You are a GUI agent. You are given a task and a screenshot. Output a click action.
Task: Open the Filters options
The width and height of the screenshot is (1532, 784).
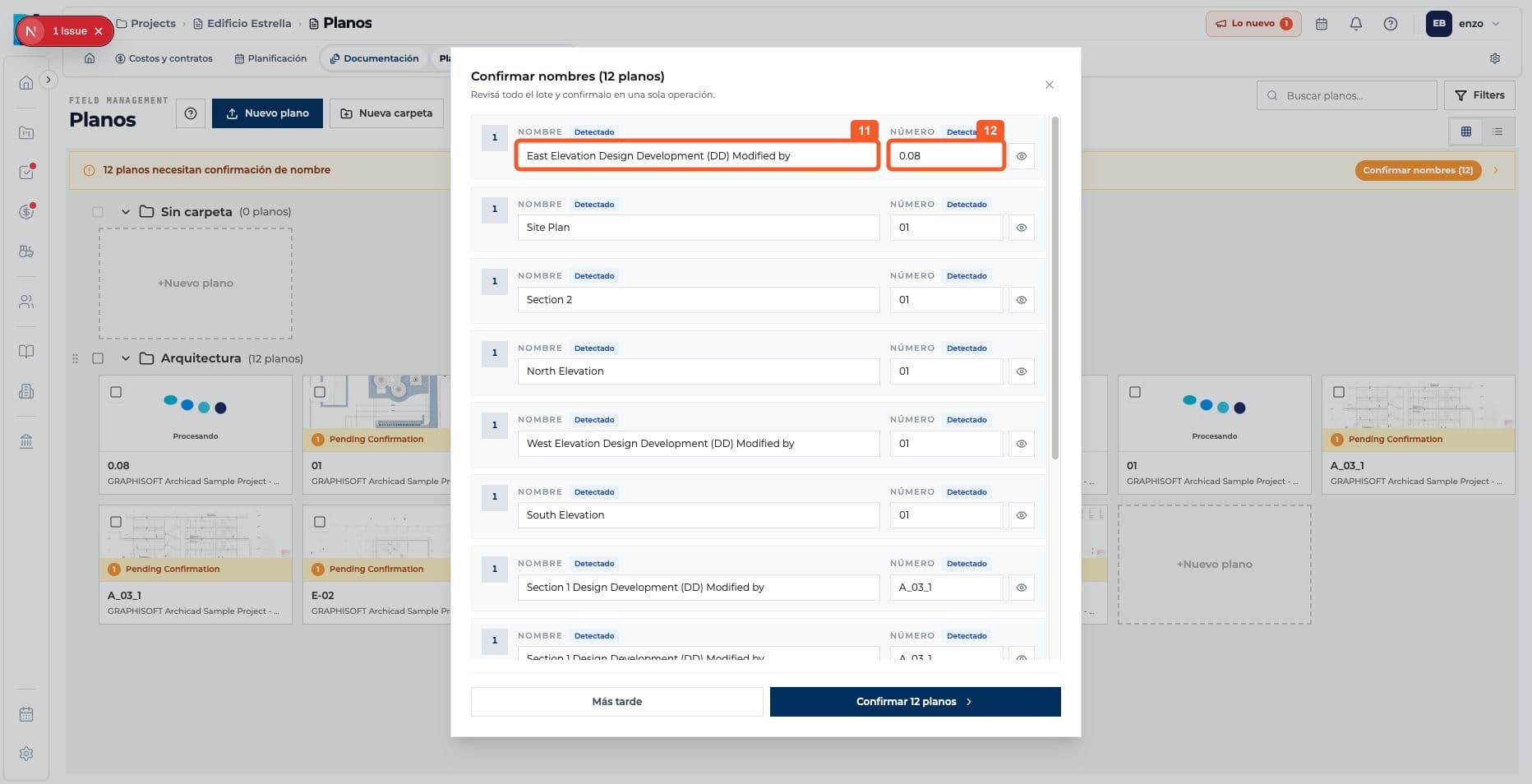pyautogui.click(x=1479, y=95)
